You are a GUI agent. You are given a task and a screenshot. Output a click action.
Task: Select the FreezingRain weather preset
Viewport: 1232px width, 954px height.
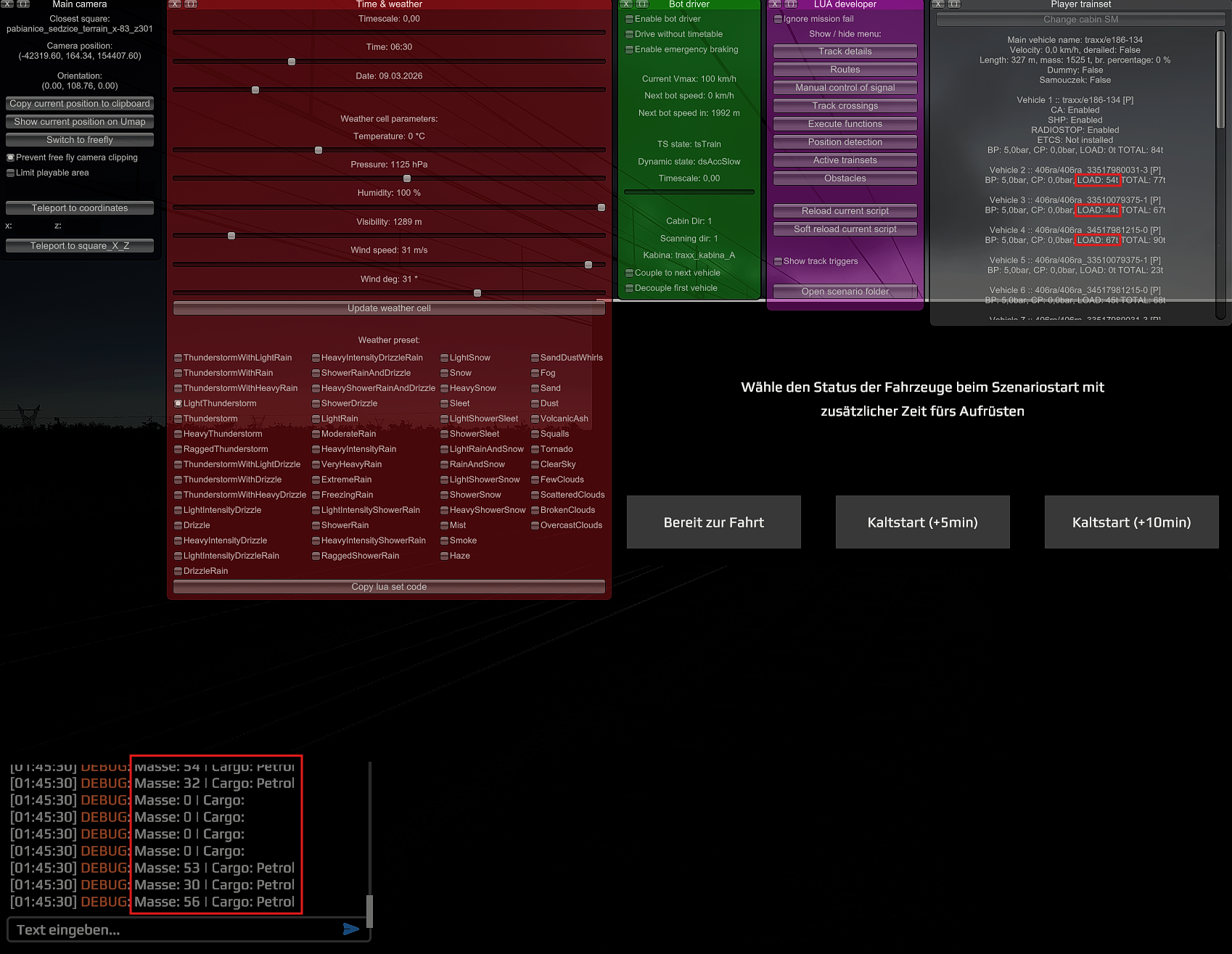click(x=316, y=495)
